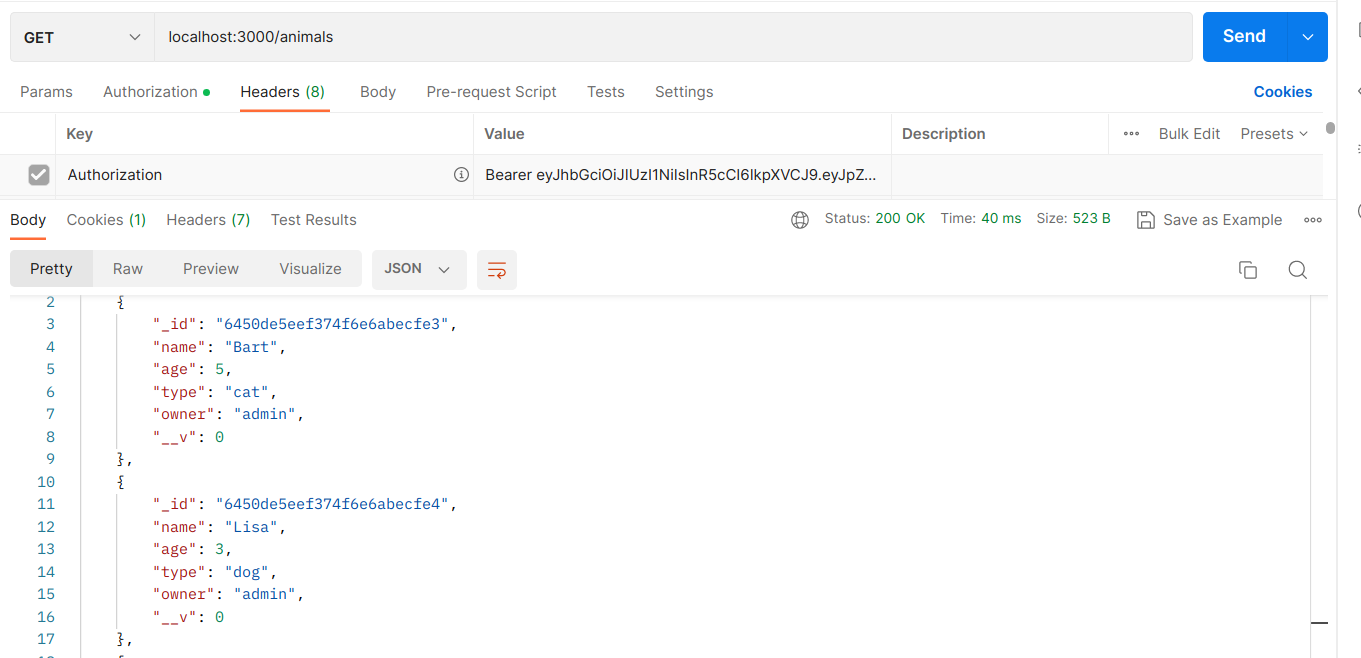Click Save as Example icon
The height and width of the screenshot is (658, 1361).
point(1146,220)
